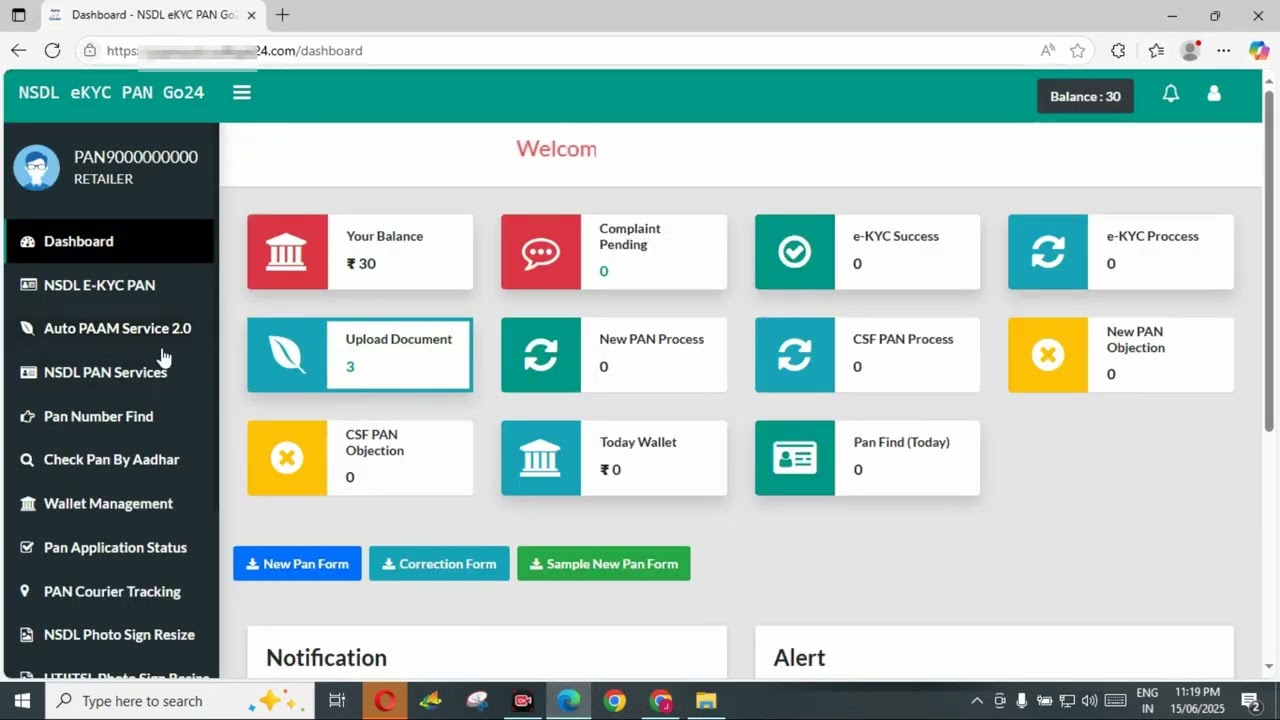Viewport: 1280px width, 720px height.
Task: Click the Read aloud icon
Action: 1047,51
